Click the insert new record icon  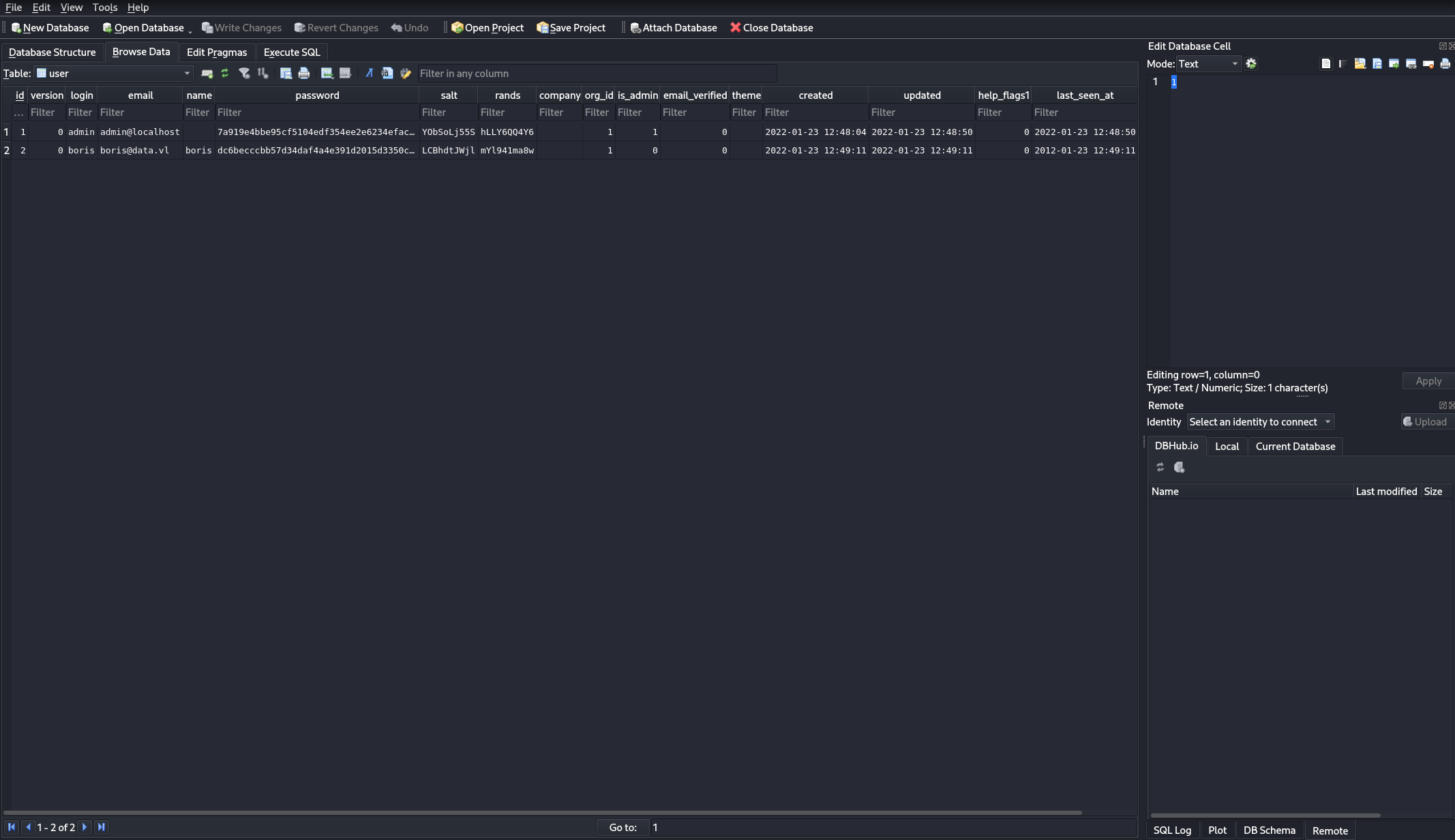pyautogui.click(x=327, y=73)
